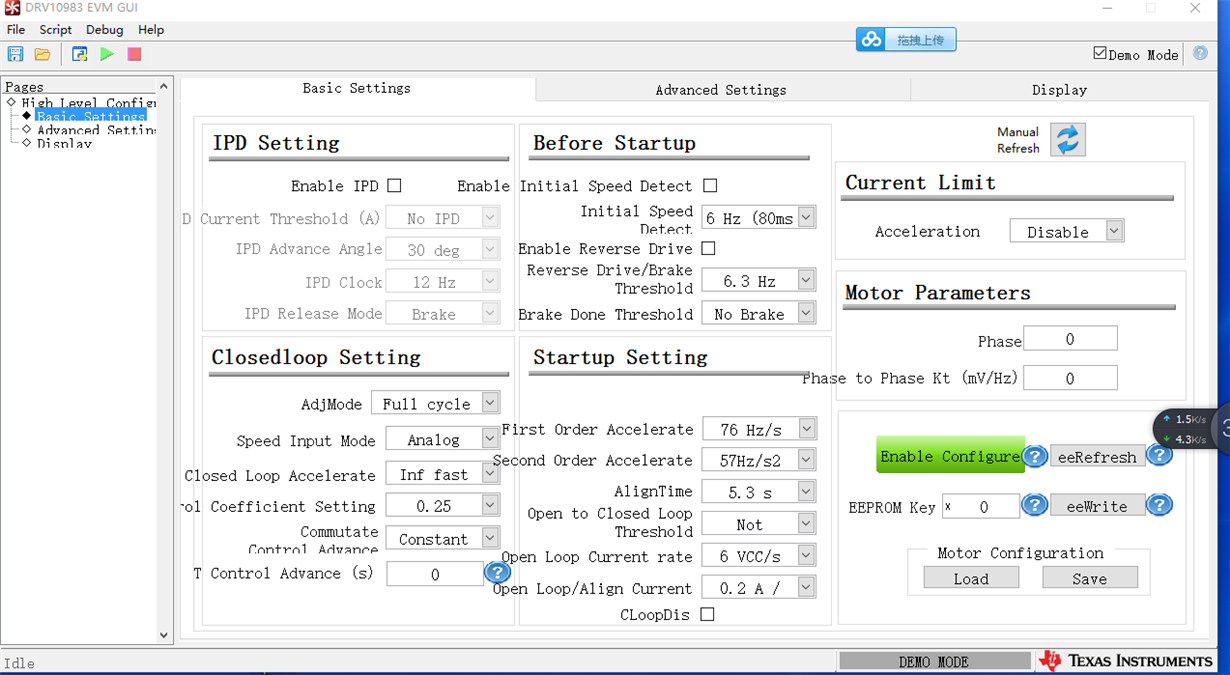Screen dimensions: 1230x675
Task: Toggle Enable Initial Speed Detect checkbox
Action: pyautogui.click(x=710, y=185)
